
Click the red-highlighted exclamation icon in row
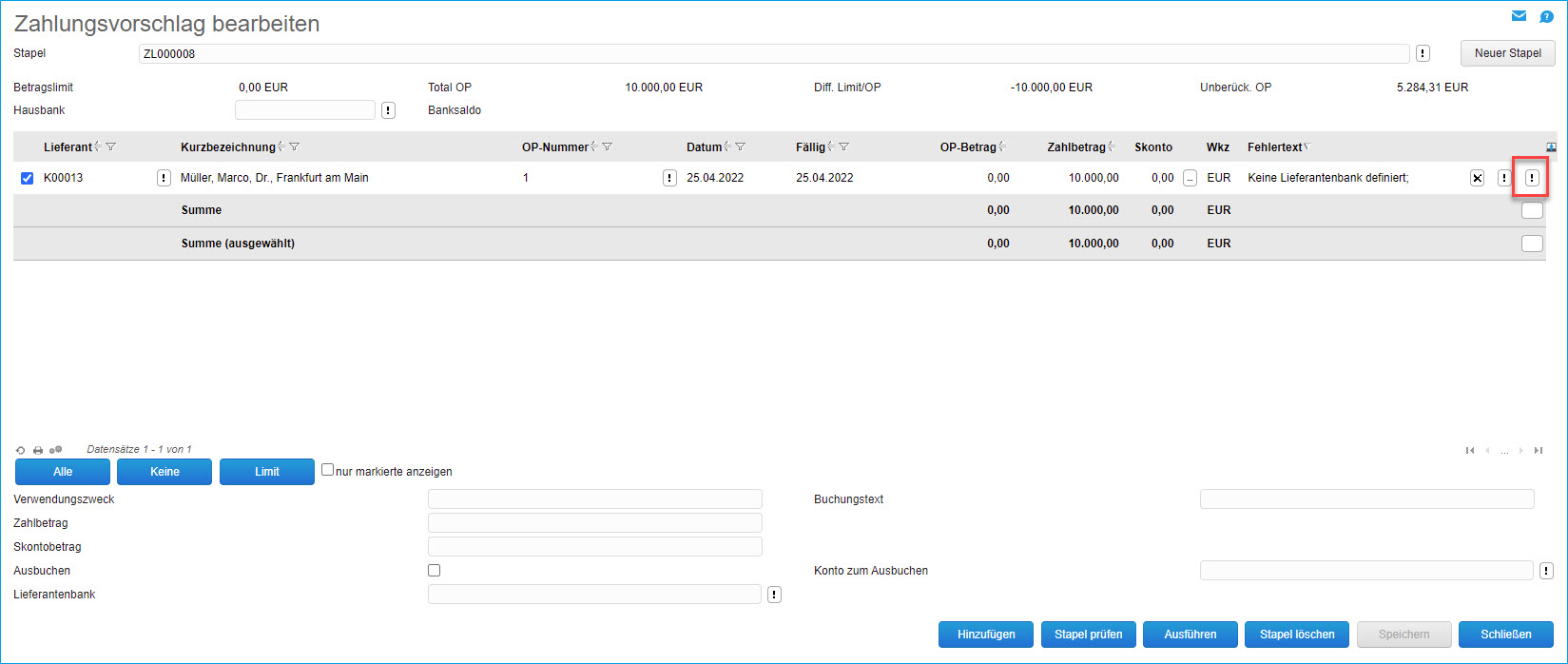pyautogui.click(x=1531, y=178)
